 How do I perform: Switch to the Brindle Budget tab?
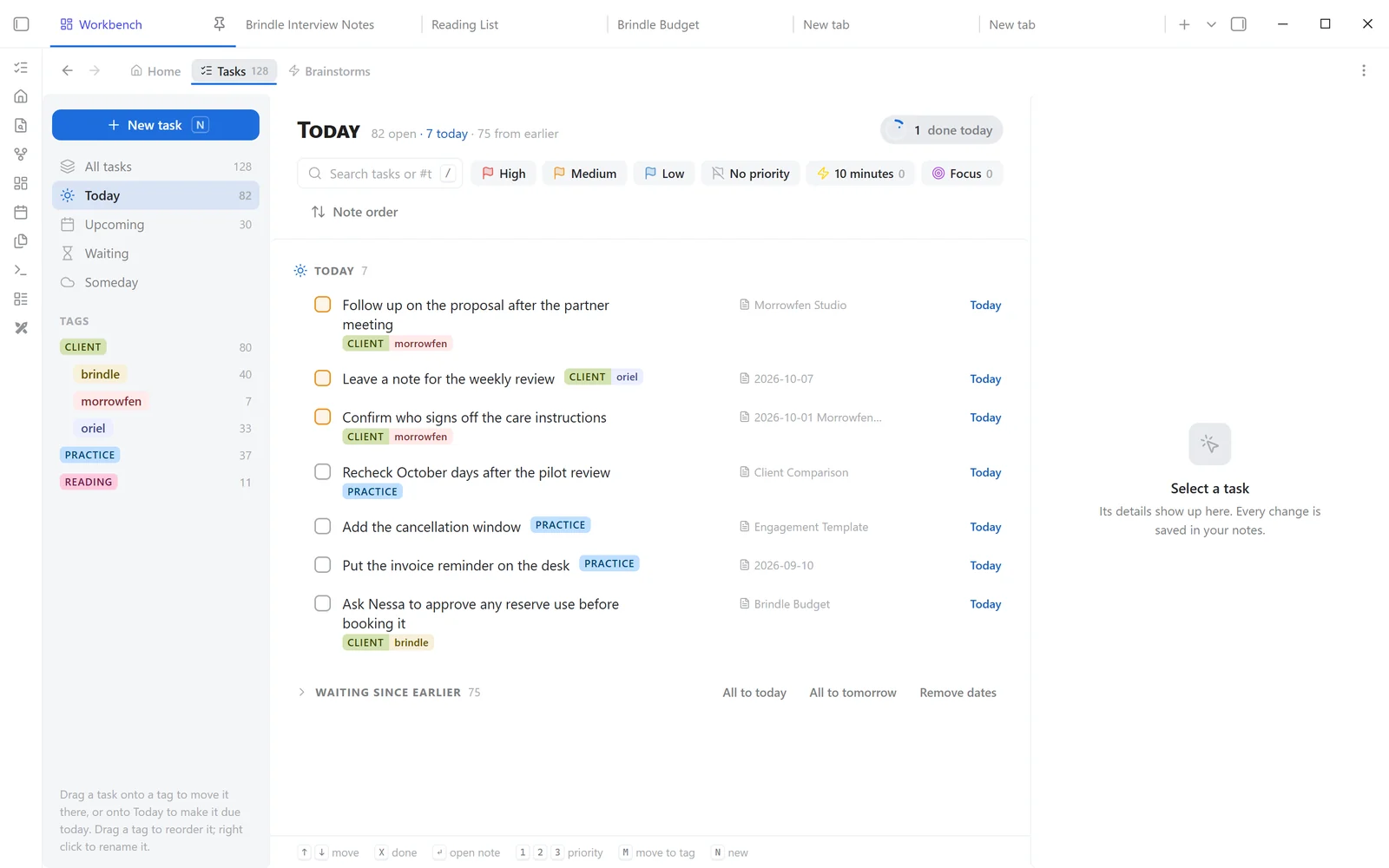pos(658,24)
